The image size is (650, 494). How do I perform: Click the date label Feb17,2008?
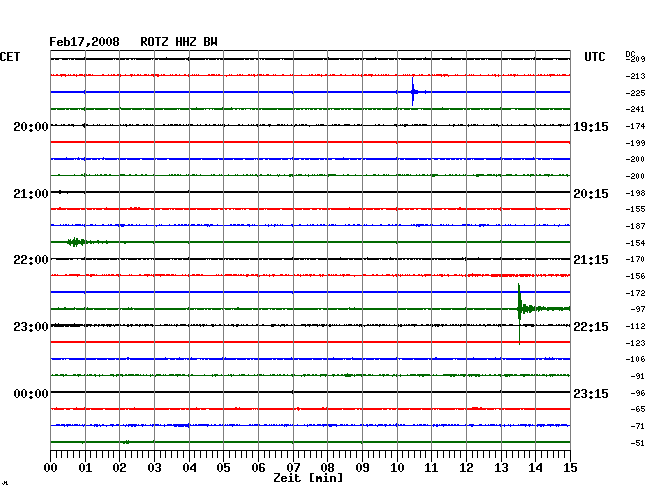point(84,42)
